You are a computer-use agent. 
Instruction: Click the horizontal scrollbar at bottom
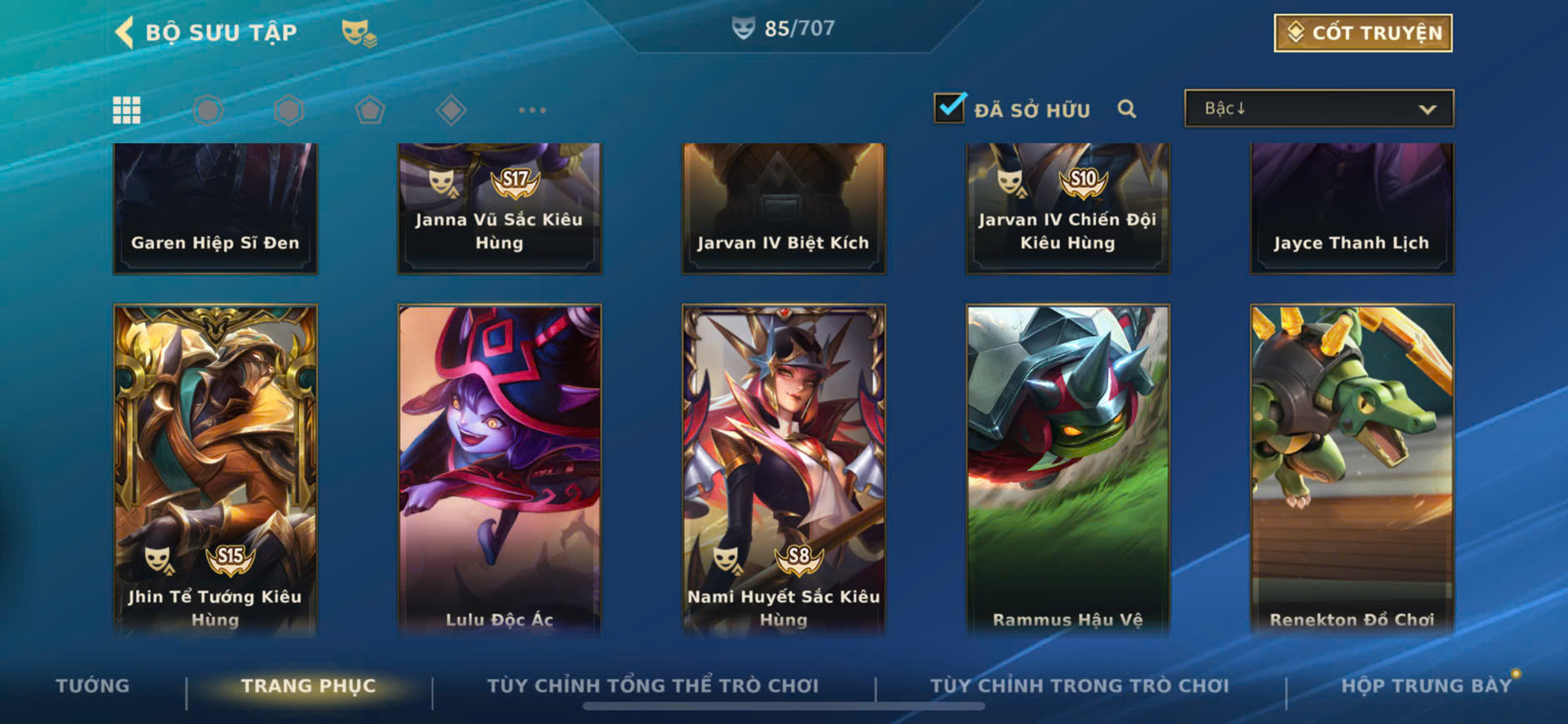pyautogui.click(x=784, y=707)
